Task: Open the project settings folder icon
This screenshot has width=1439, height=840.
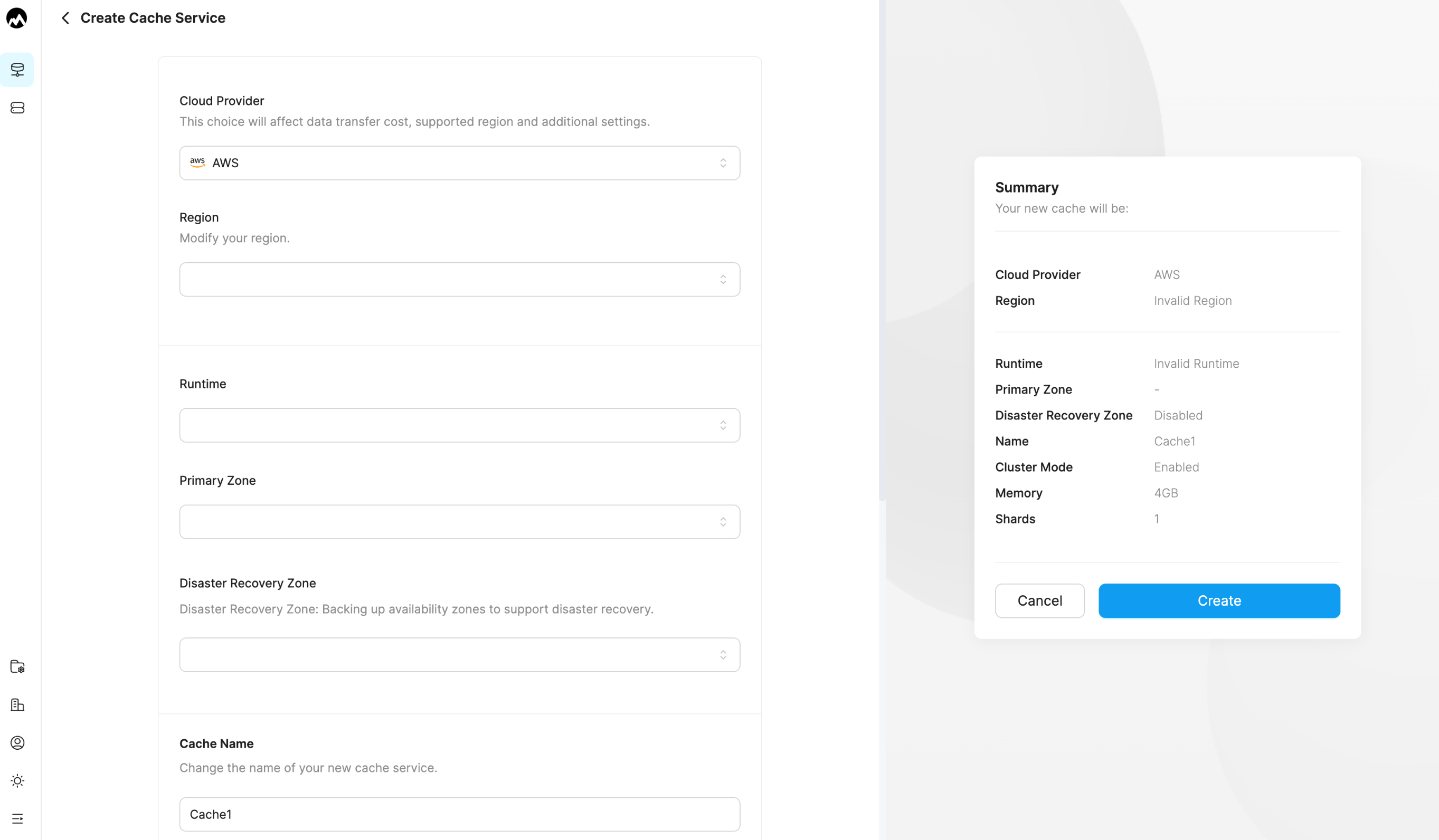Action: point(17,666)
